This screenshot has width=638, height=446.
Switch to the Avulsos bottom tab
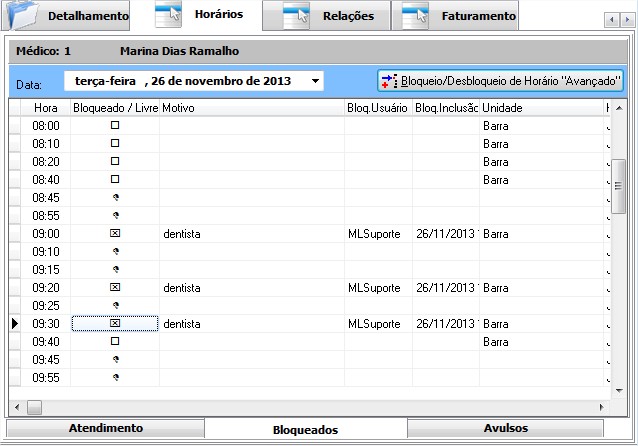(x=505, y=428)
